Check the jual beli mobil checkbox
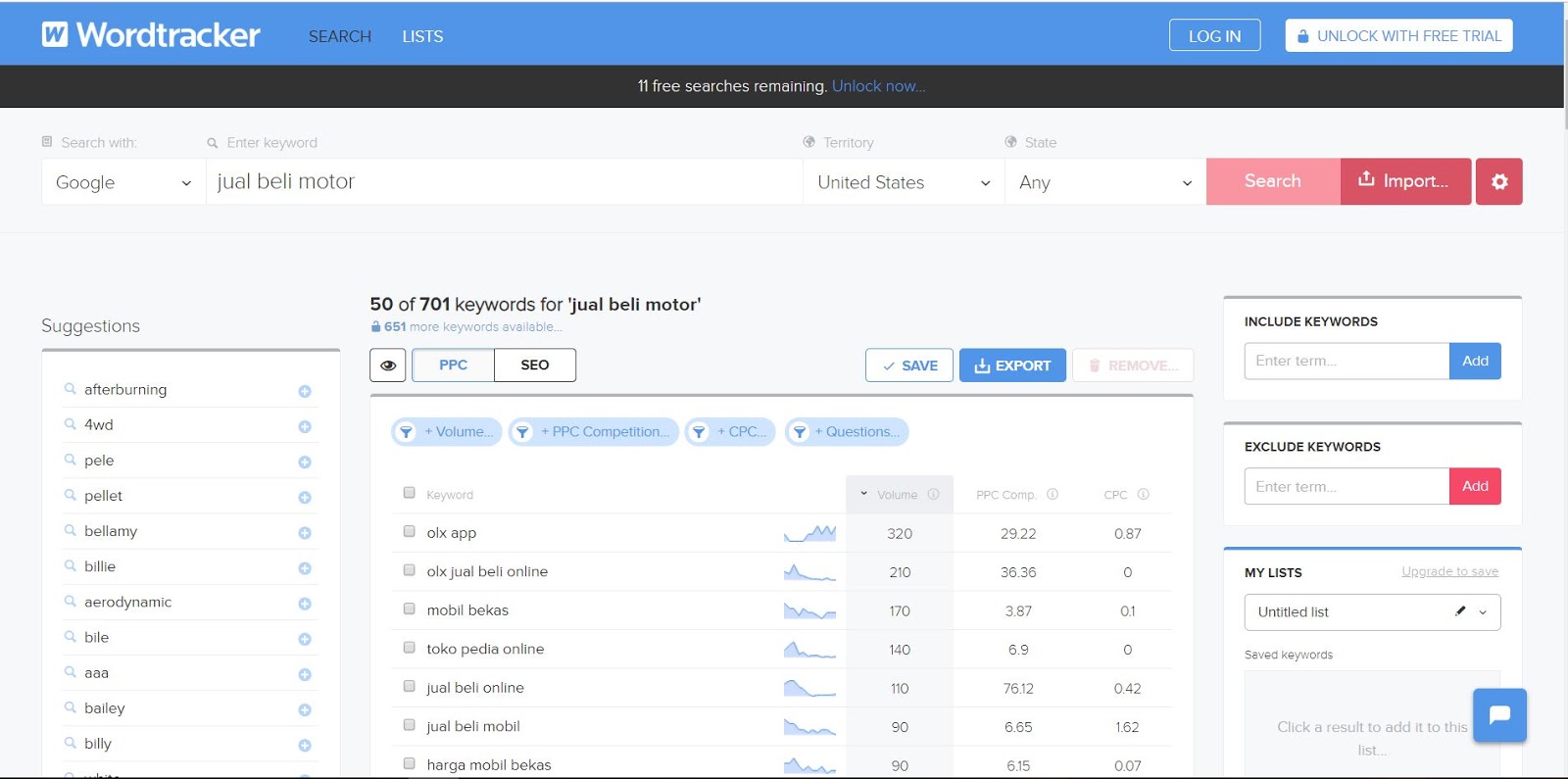Image resolution: width=1568 pixels, height=779 pixels. click(x=410, y=725)
